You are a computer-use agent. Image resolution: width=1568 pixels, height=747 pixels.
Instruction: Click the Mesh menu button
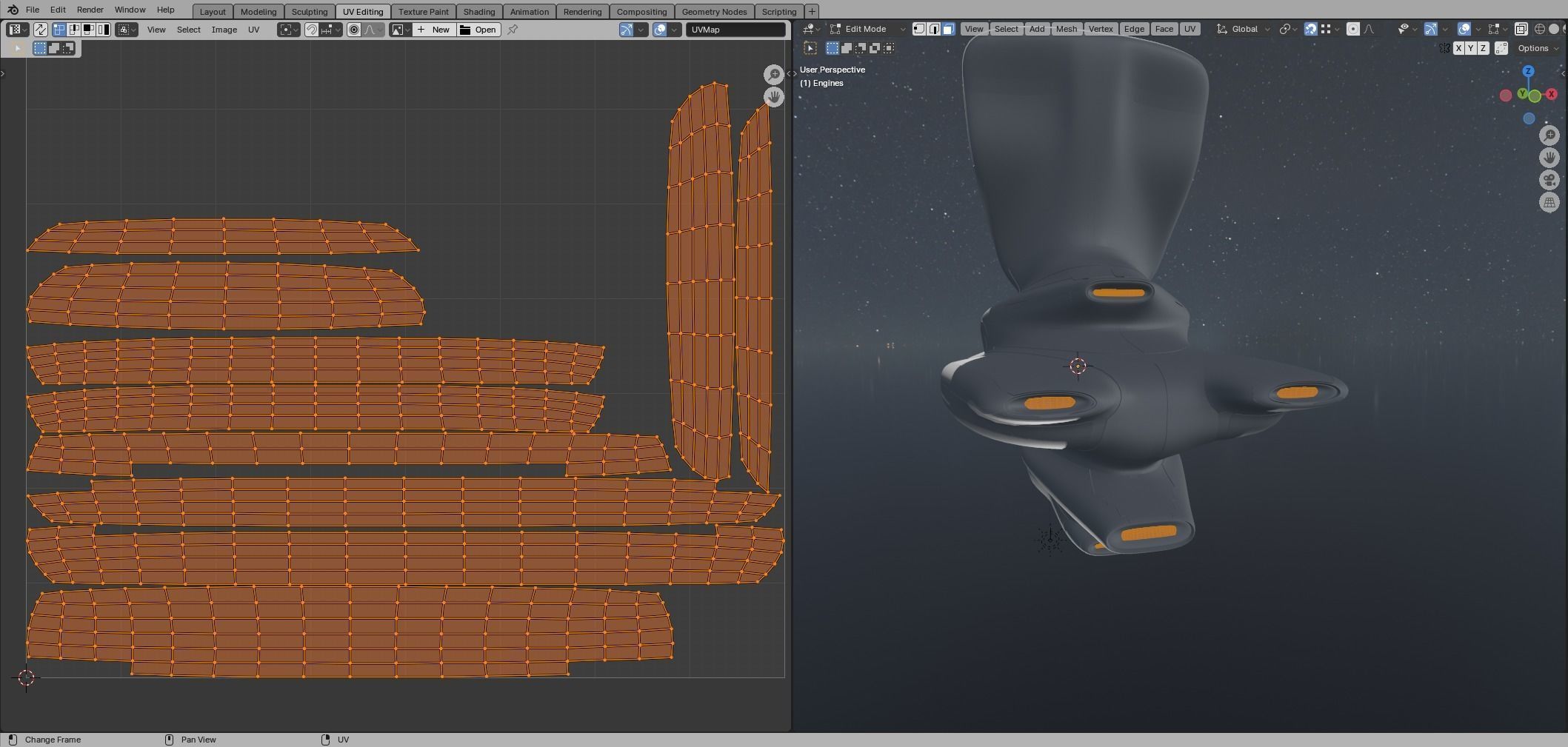click(1066, 29)
